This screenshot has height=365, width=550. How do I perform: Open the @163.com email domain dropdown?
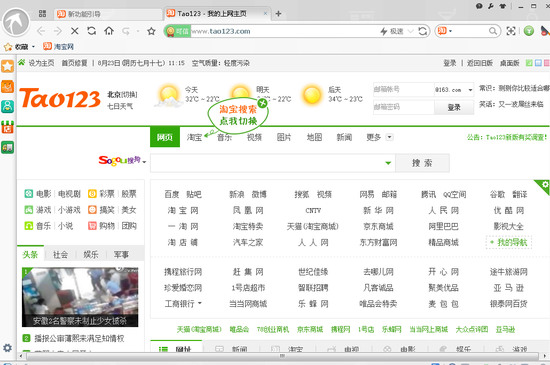click(x=454, y=90)
